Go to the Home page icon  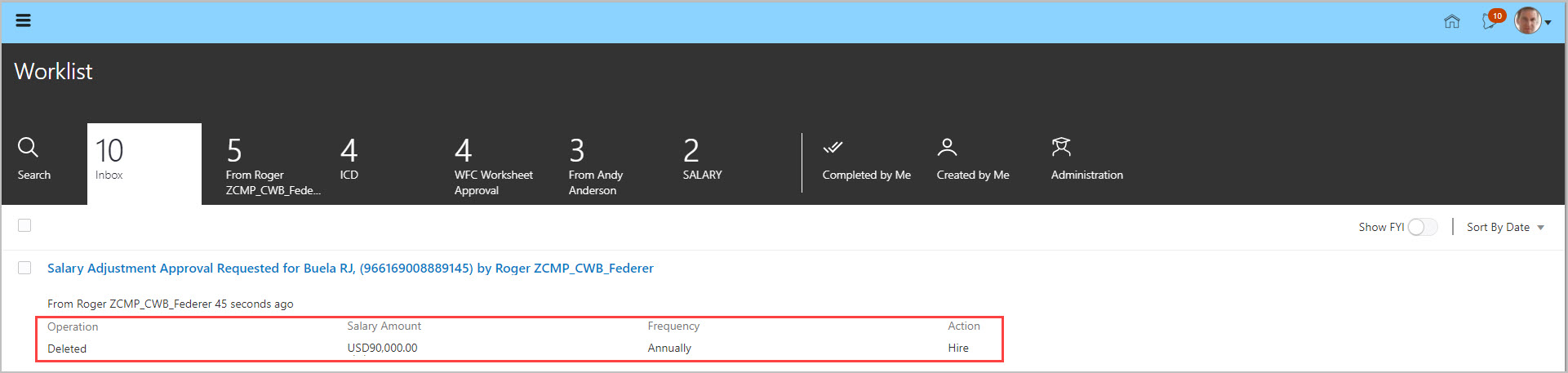click(x=1451, y=21)
